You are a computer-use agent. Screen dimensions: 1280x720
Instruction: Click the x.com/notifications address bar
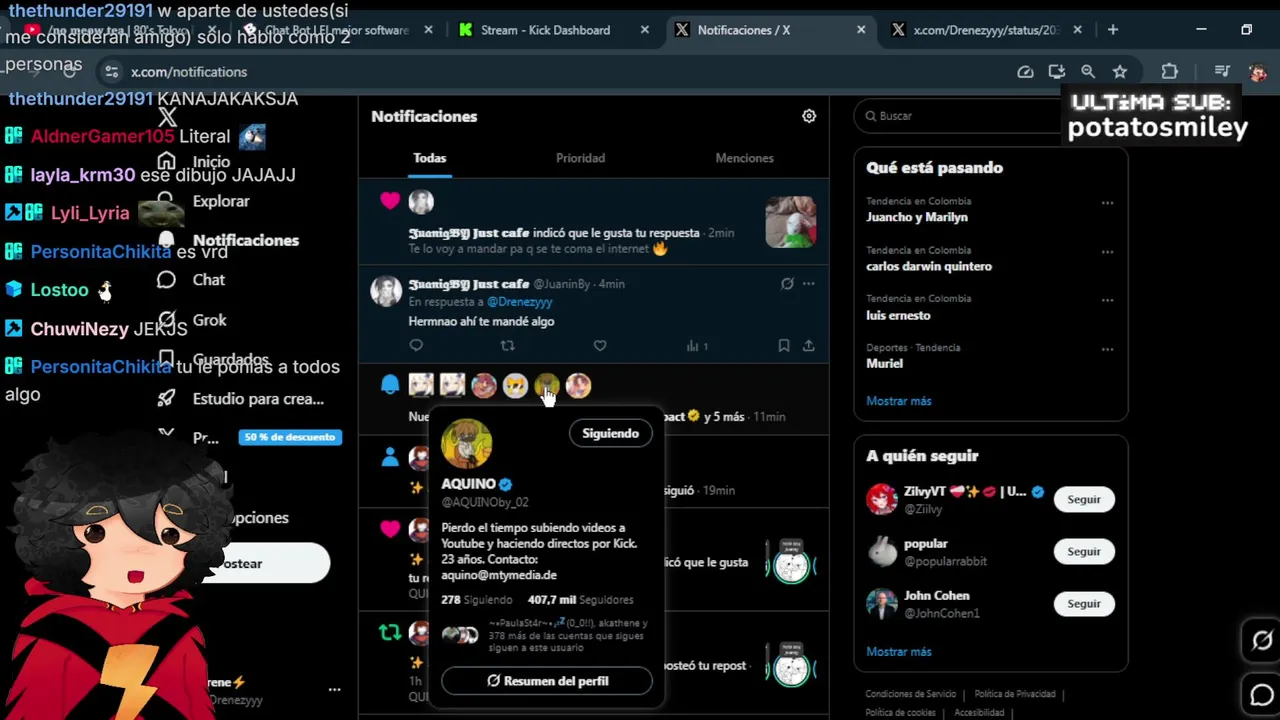(560, 72)
